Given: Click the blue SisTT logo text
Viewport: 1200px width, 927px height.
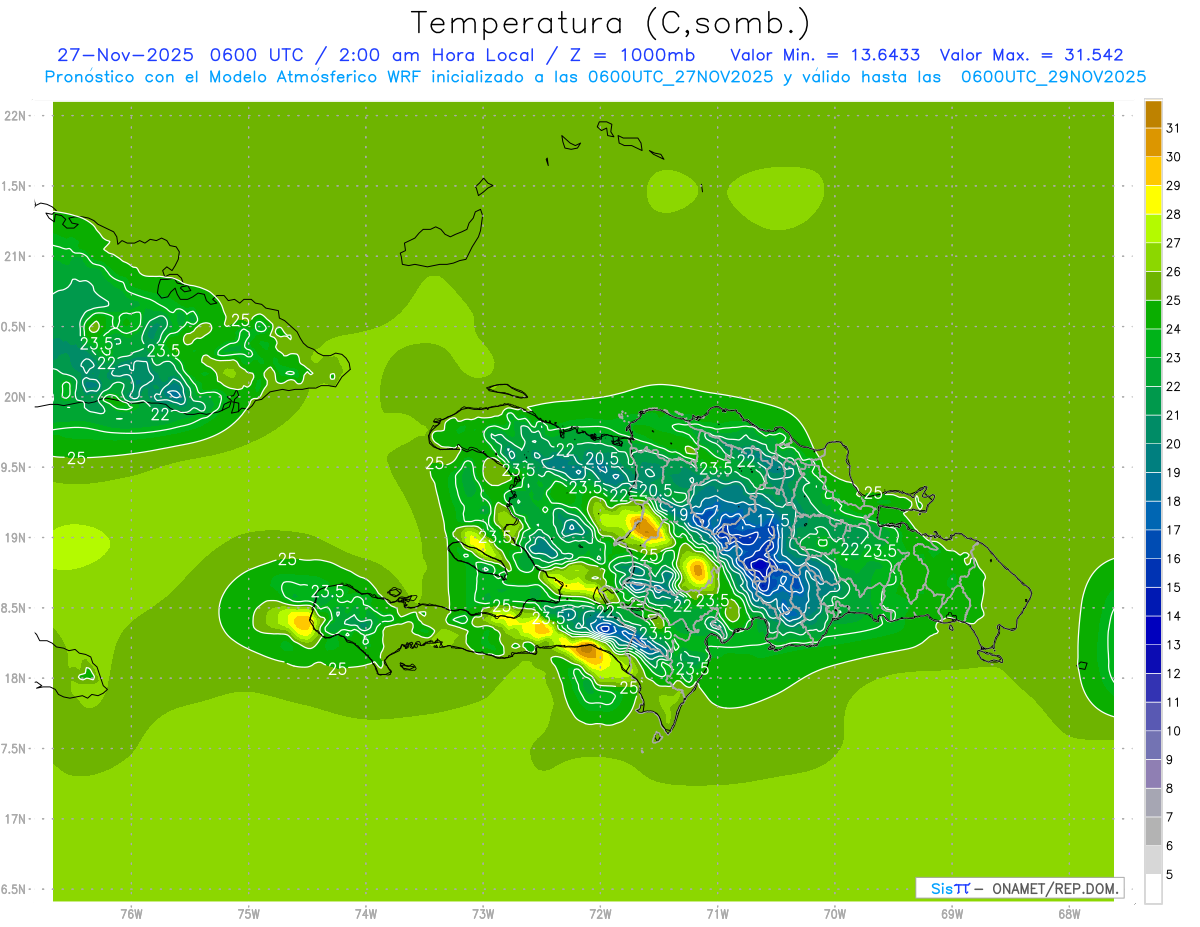Looking at the screenshot, I should (x=949, y=888).
